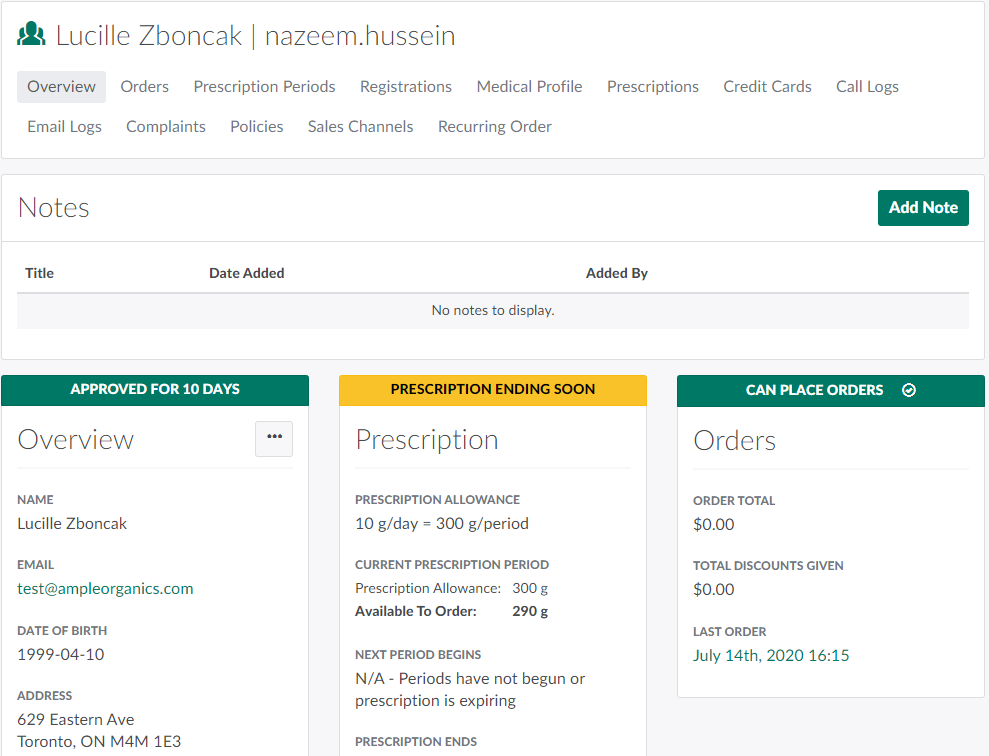Click the client group icon beside Lucille Zboncak
This screenshot has height=756, width=989.
(x=32, y=36)
